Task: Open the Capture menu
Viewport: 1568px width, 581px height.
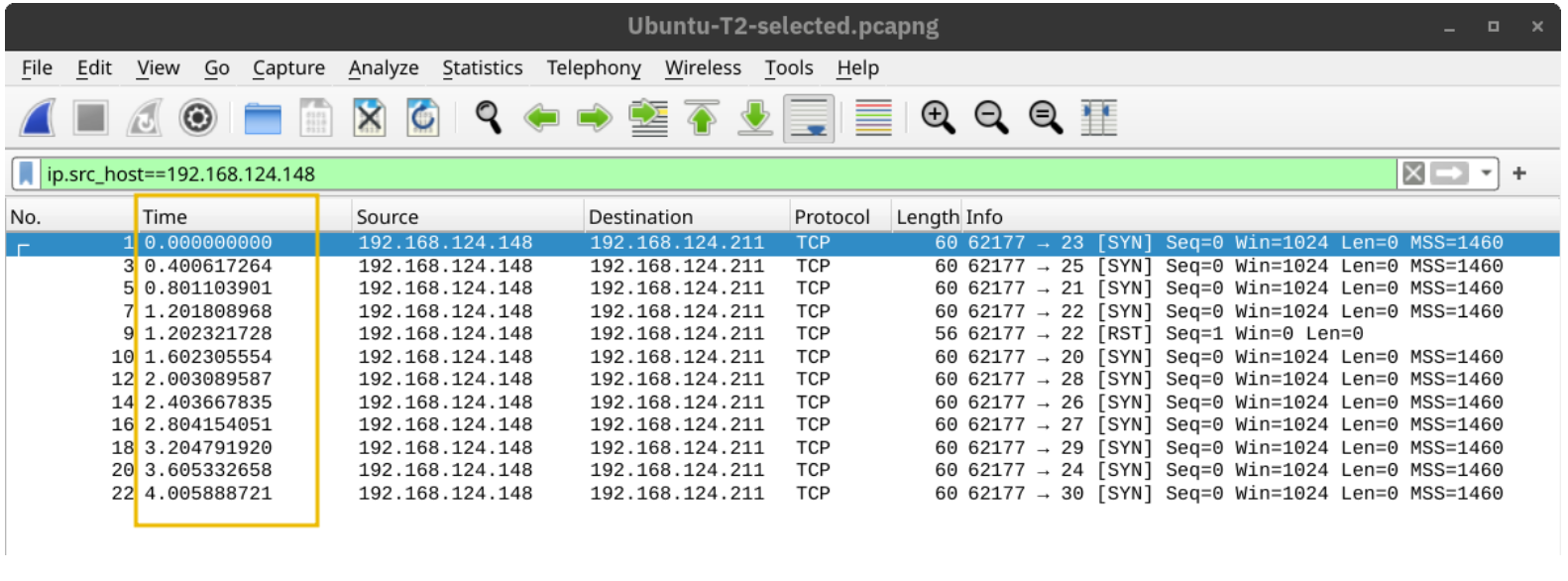Action: pyautogui.click(x=288, y=67)
